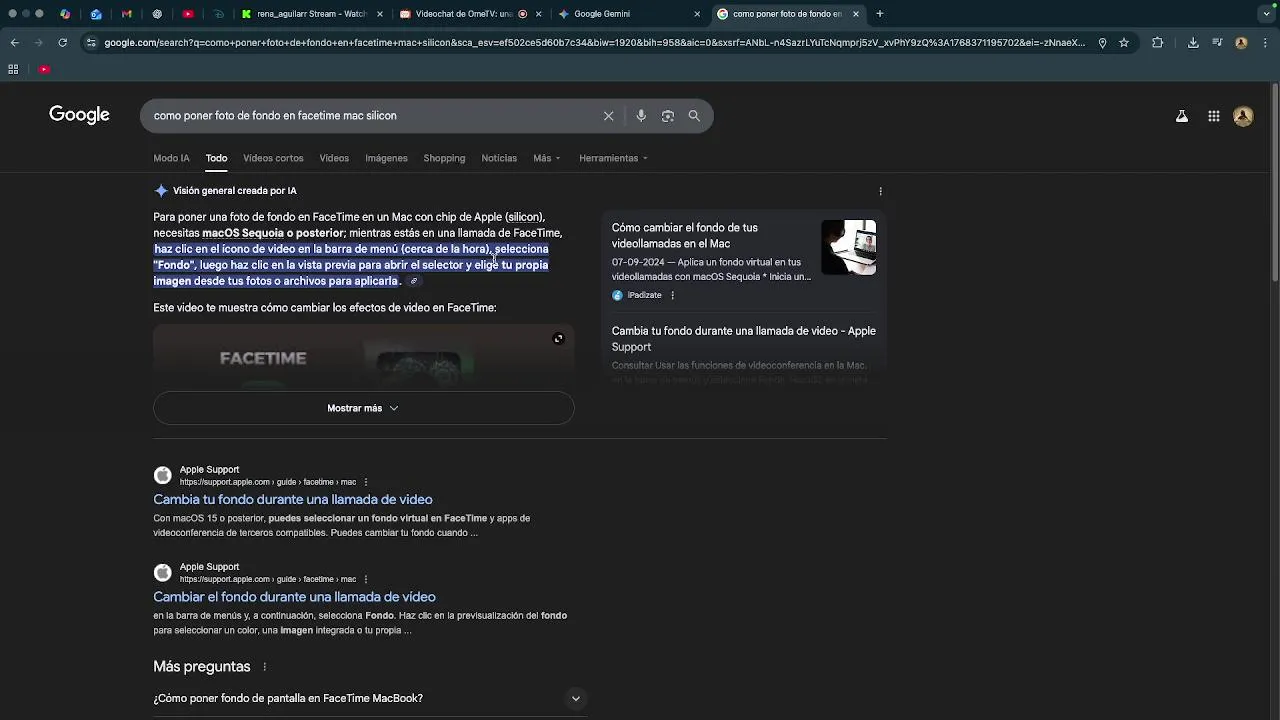Screen dimensions: 1280x720
Task: Close the Videochat de OmeTV tab
Action: (538, 14)
